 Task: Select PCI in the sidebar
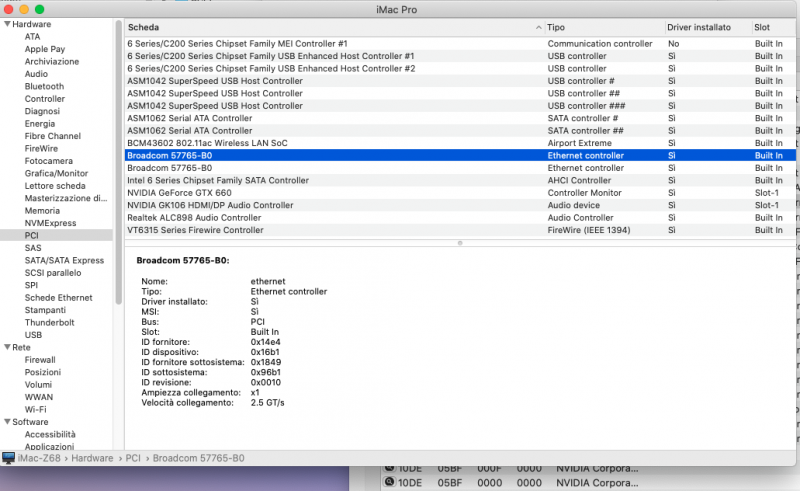coord(32,235)
